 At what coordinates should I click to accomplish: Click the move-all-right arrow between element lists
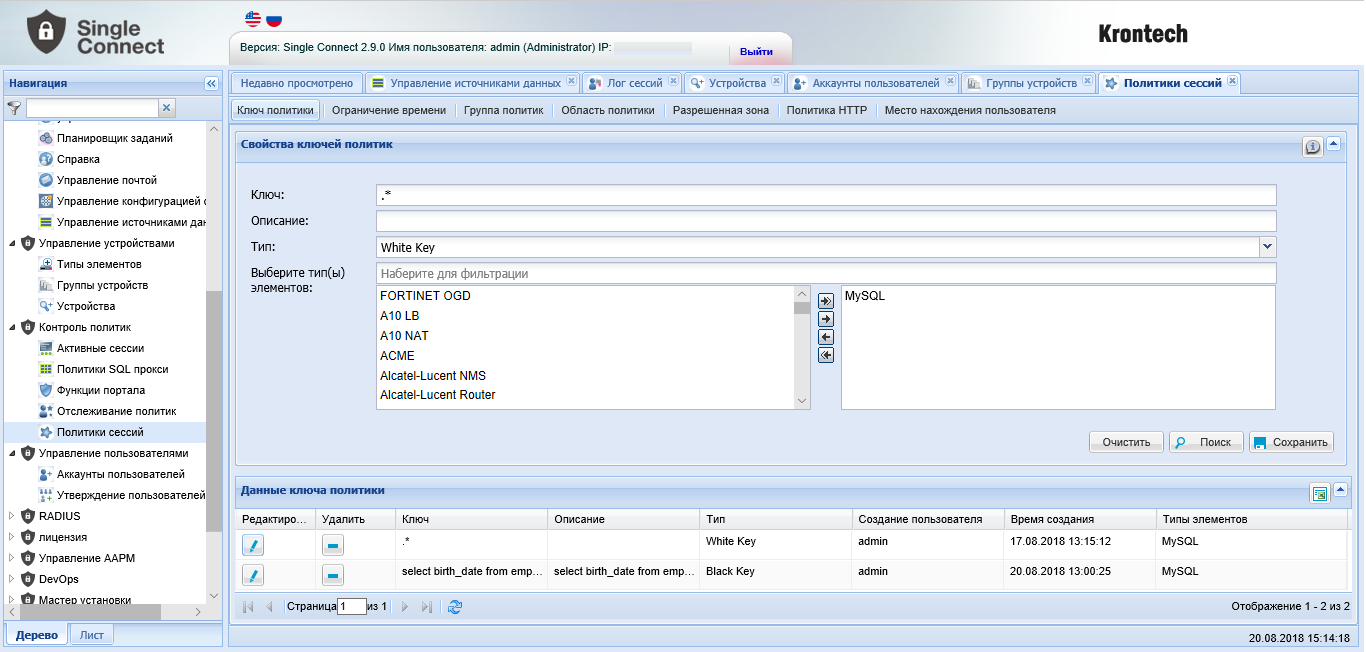[825, 301]
